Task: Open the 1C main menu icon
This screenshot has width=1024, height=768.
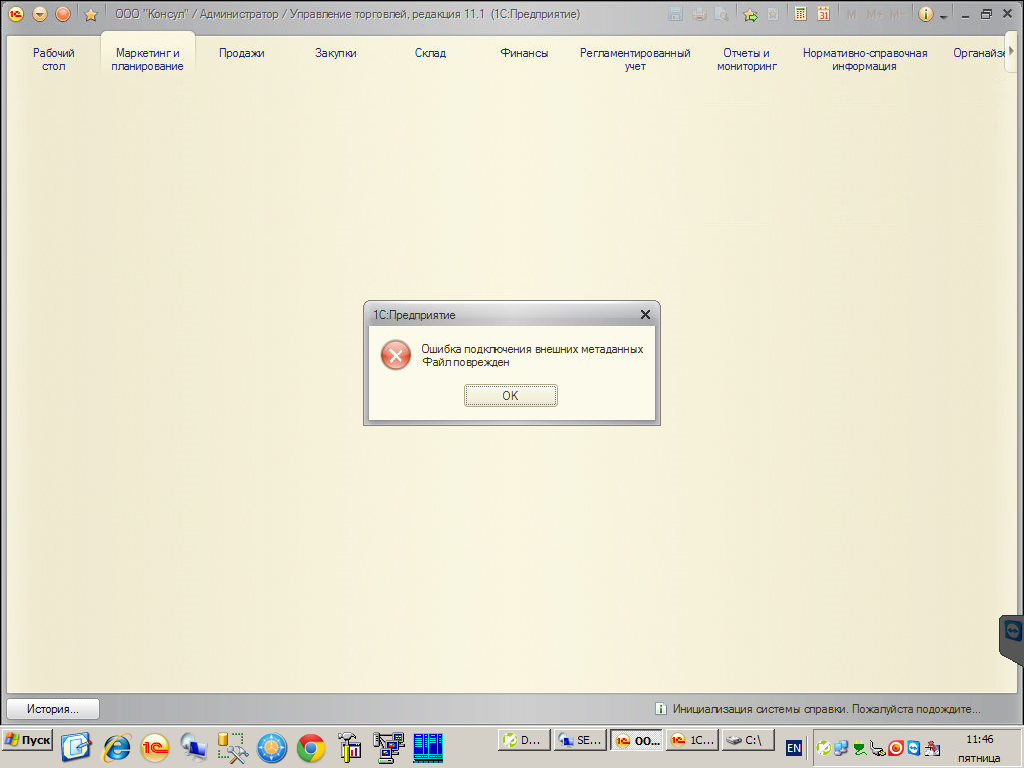Action: click(x=16, y=14)
